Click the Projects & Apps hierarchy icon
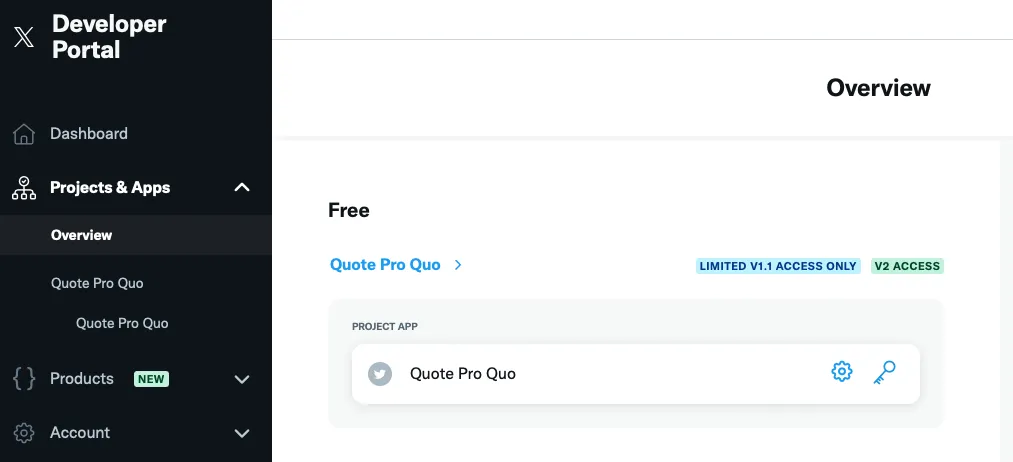 tap(24, 188)
